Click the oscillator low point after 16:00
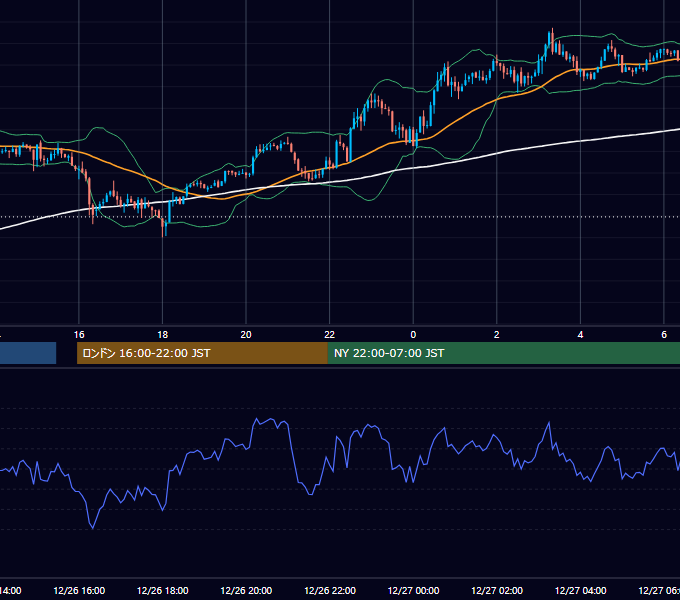 (93, 528)
